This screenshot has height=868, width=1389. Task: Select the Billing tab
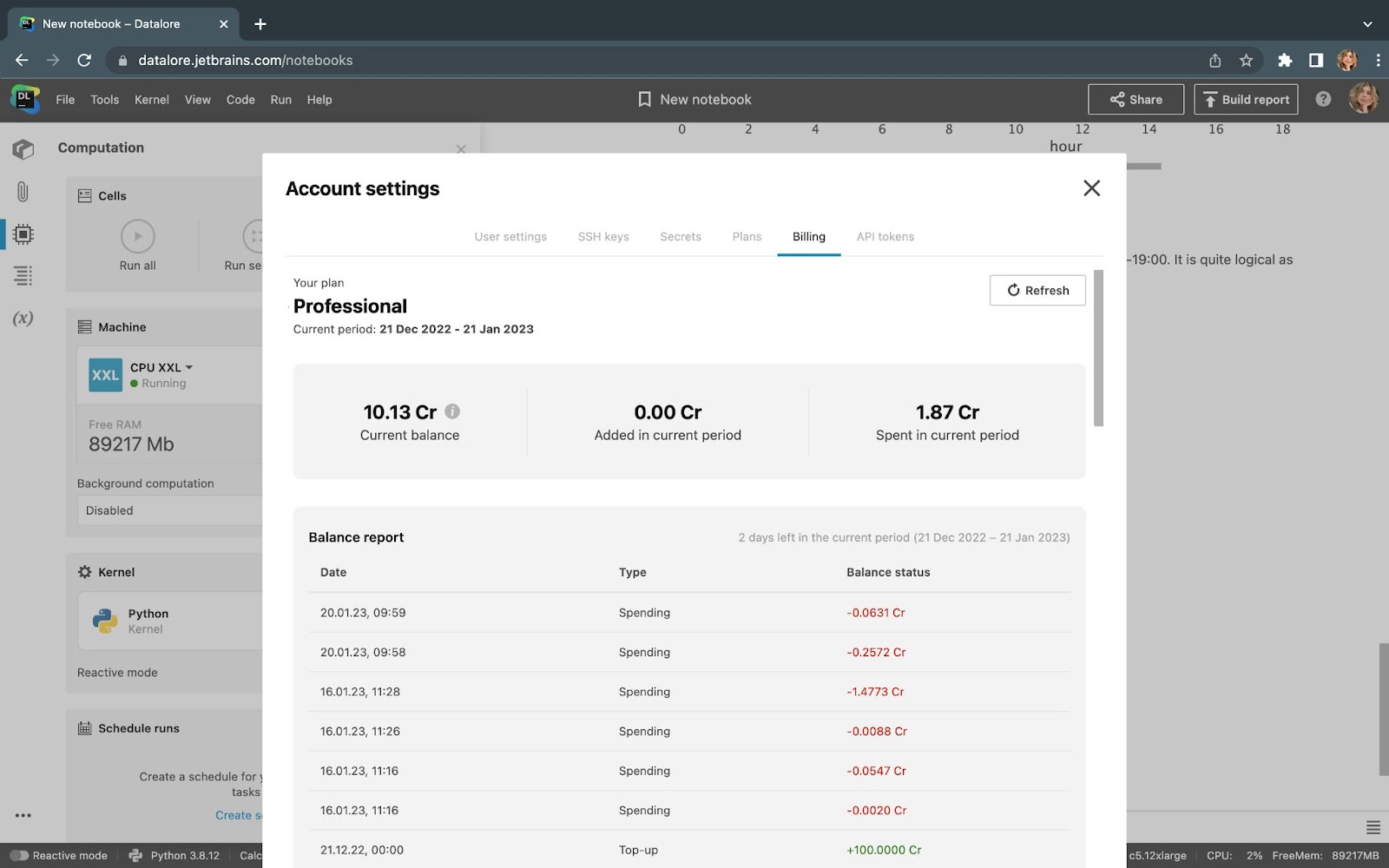809,237
